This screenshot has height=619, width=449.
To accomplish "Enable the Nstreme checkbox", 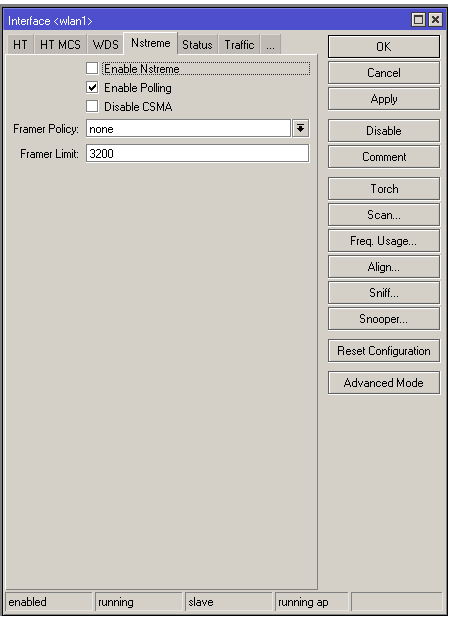I will click(x=92, y=68).
